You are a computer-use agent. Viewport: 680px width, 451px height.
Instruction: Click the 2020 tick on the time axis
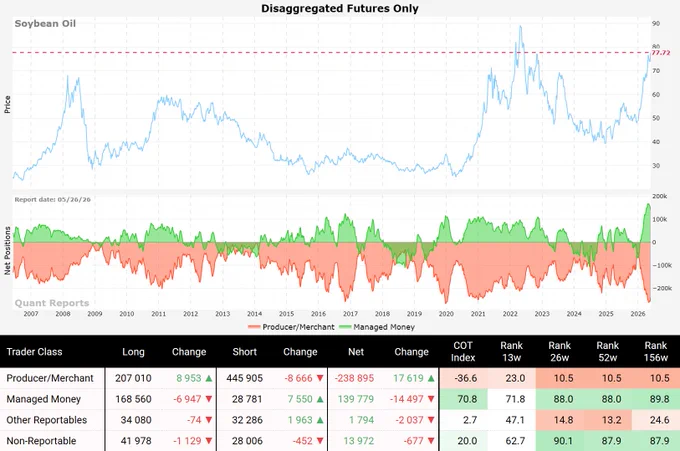click(446, 314)
